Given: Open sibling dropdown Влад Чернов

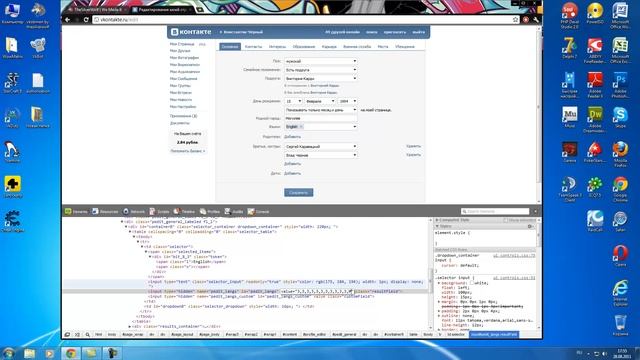Looking at the screenshot, I should [x=321, y=155].
